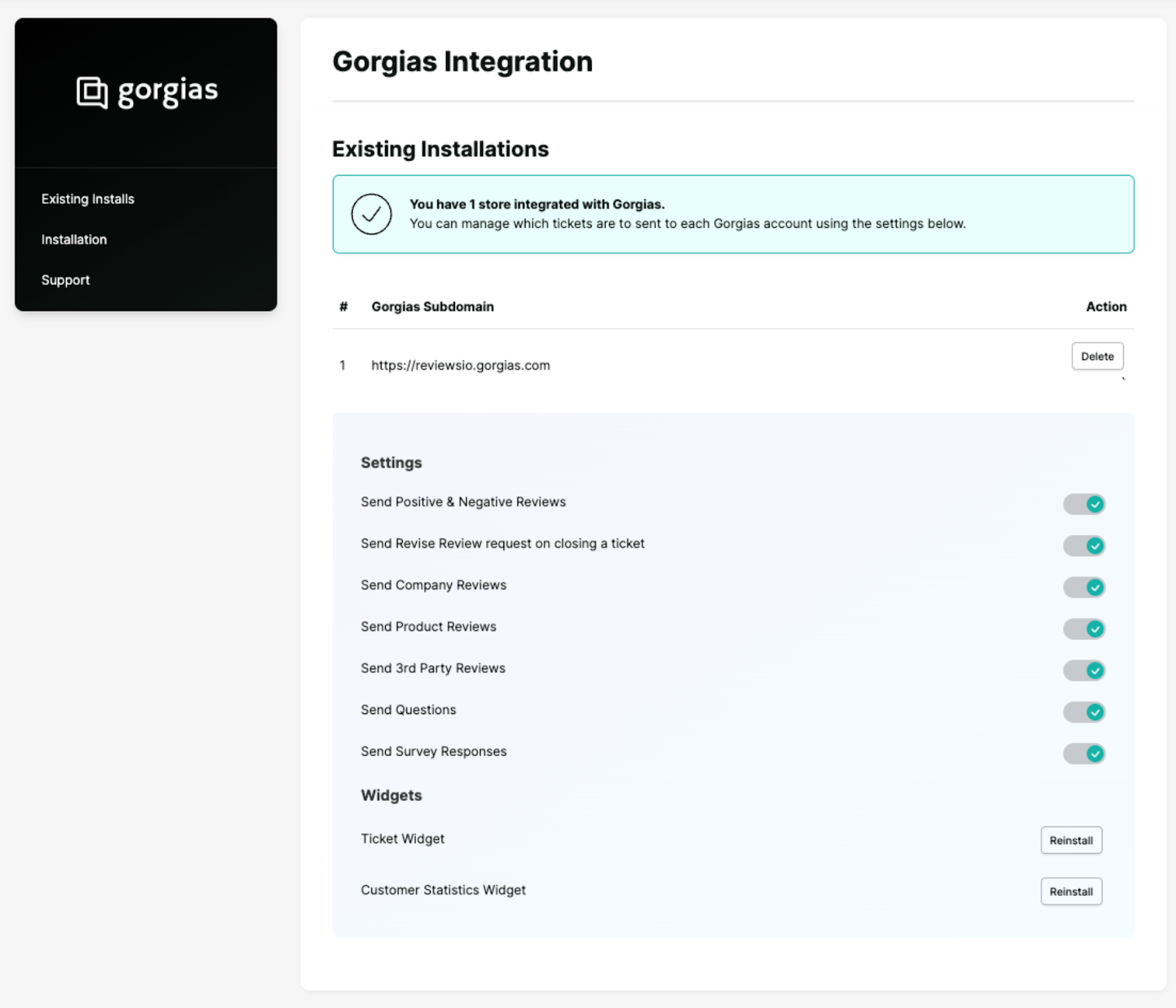Reinstall the Ticket Widget
Screen dimensions: 1176x1008
pos(1071,840)
